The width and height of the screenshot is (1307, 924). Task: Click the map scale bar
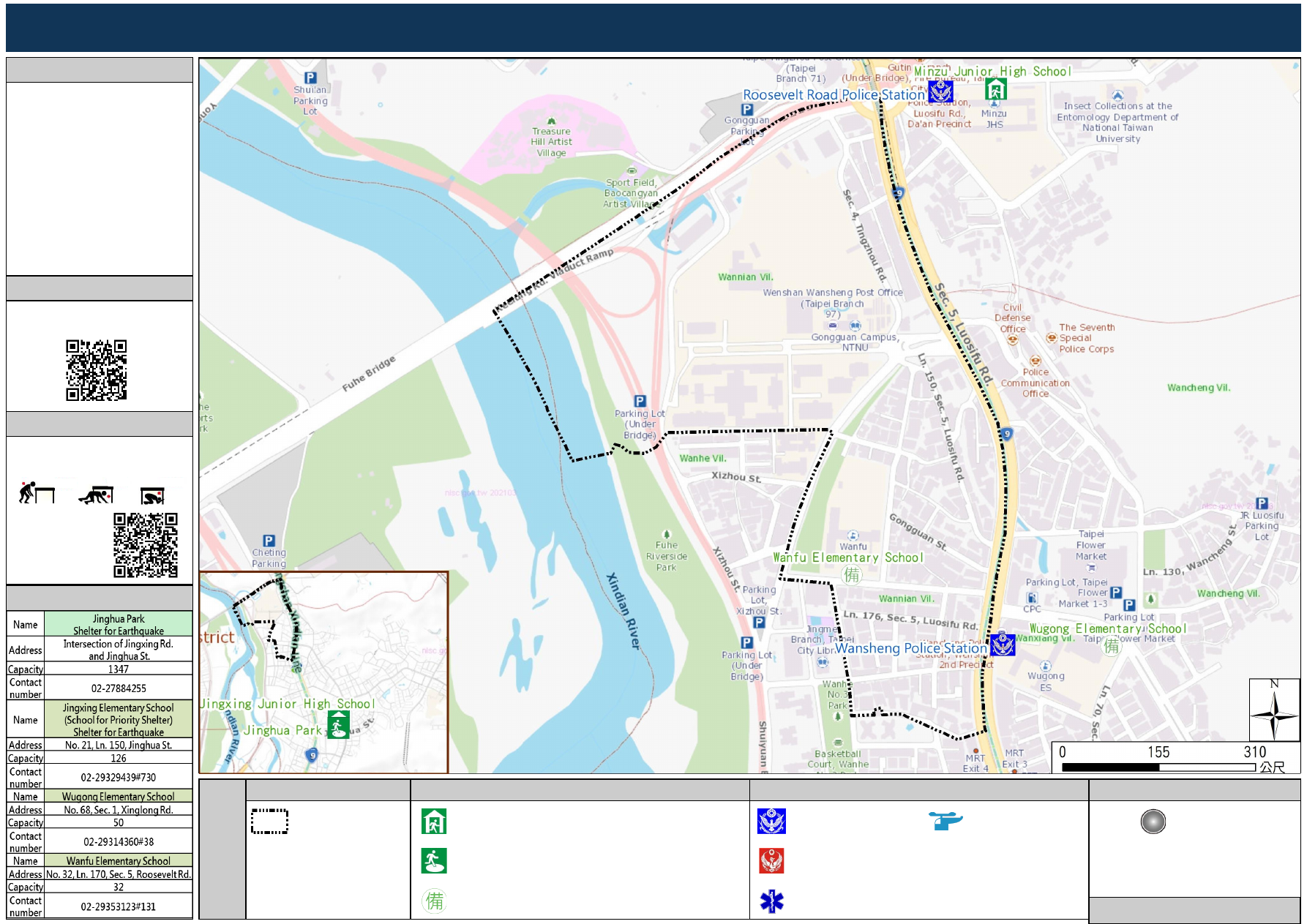pos(1158,767)
